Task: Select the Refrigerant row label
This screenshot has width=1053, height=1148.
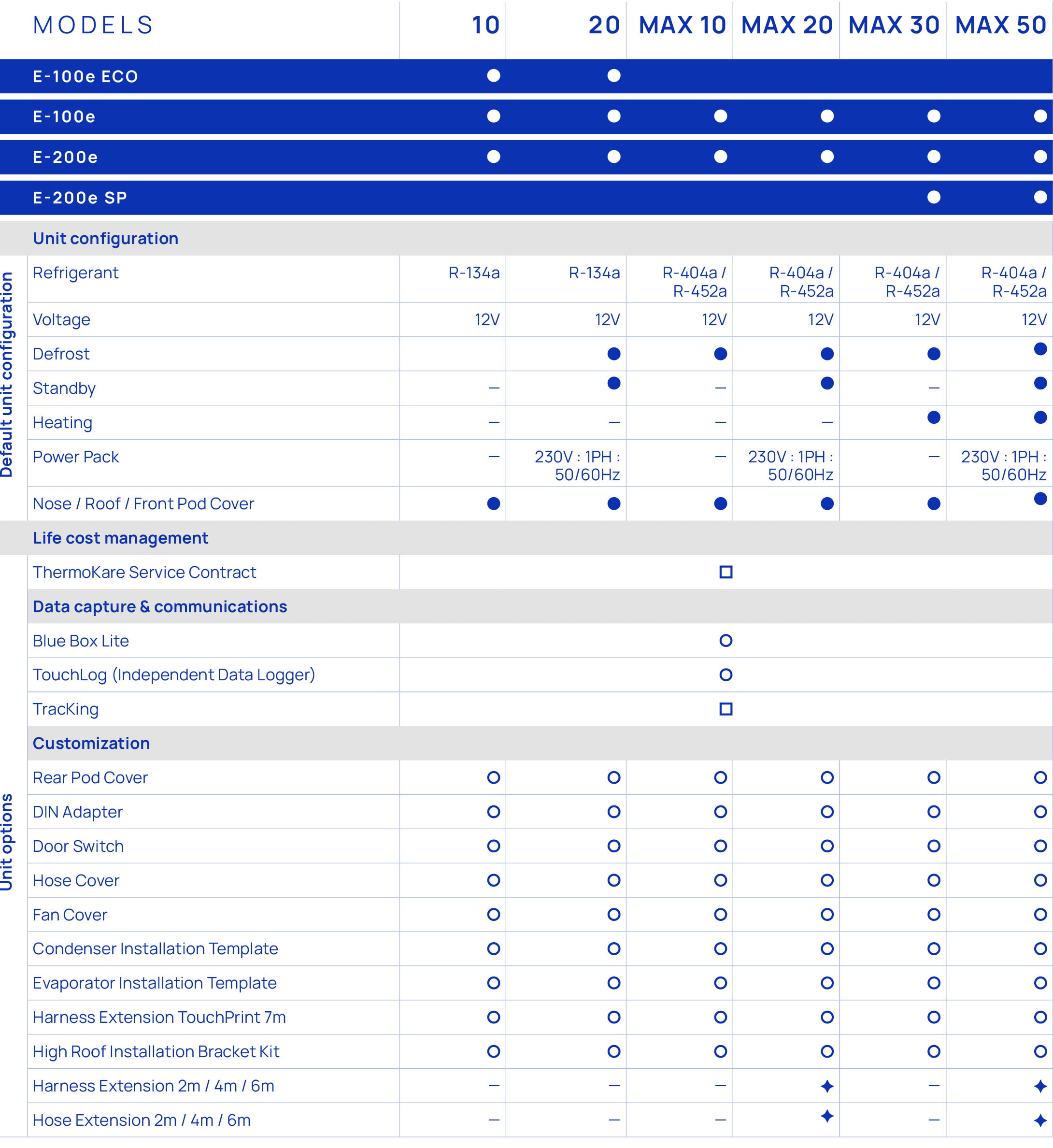Action: click(x=75, y=273)
